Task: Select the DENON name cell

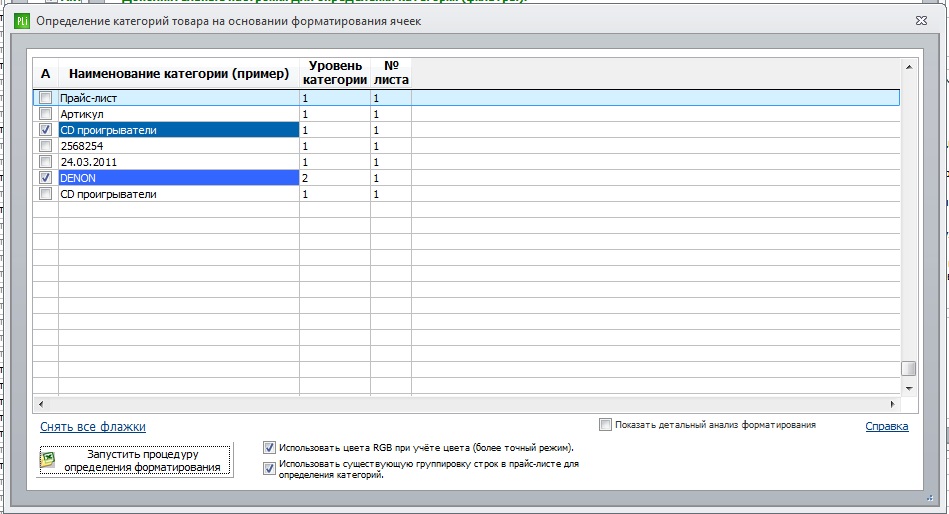Action: pyautogui.click(x=179, y=178)
